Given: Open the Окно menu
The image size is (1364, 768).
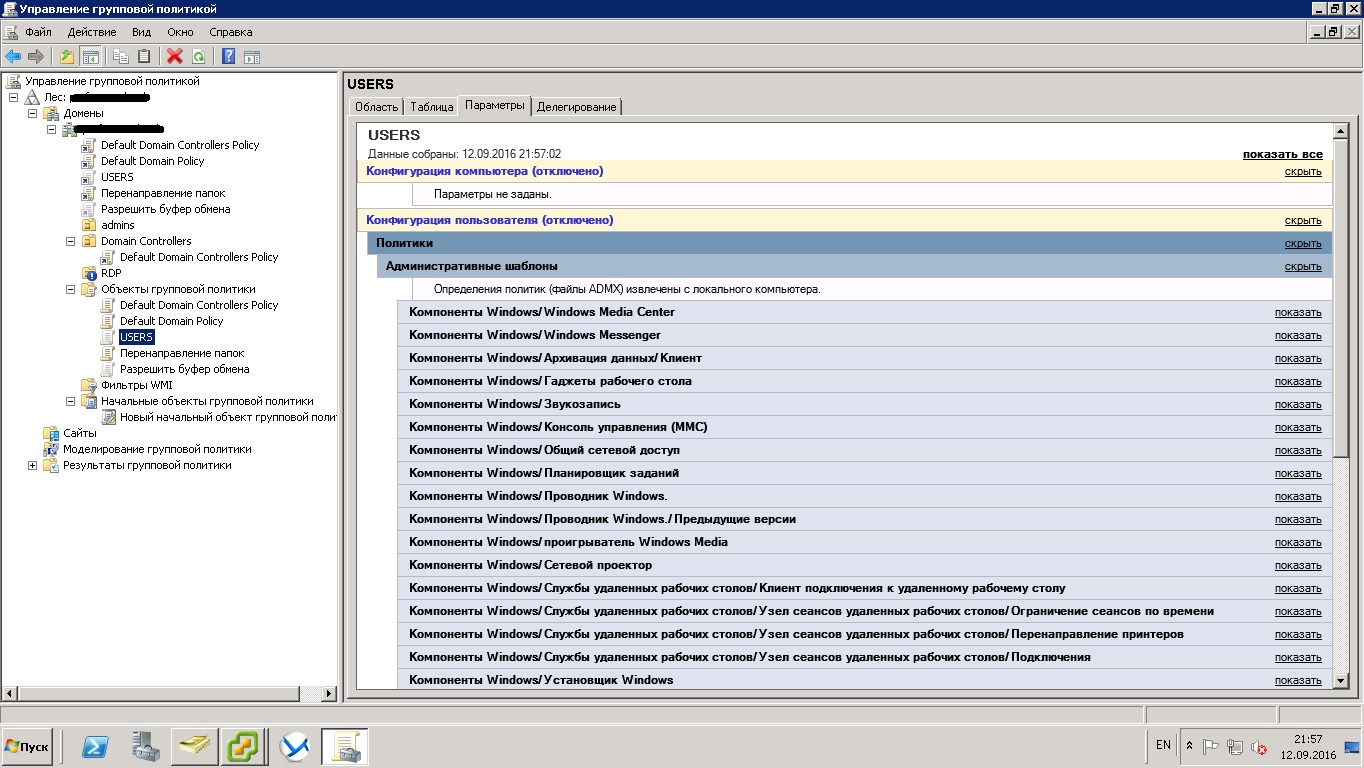Looking at the screenshot, I should click(180, 32).
